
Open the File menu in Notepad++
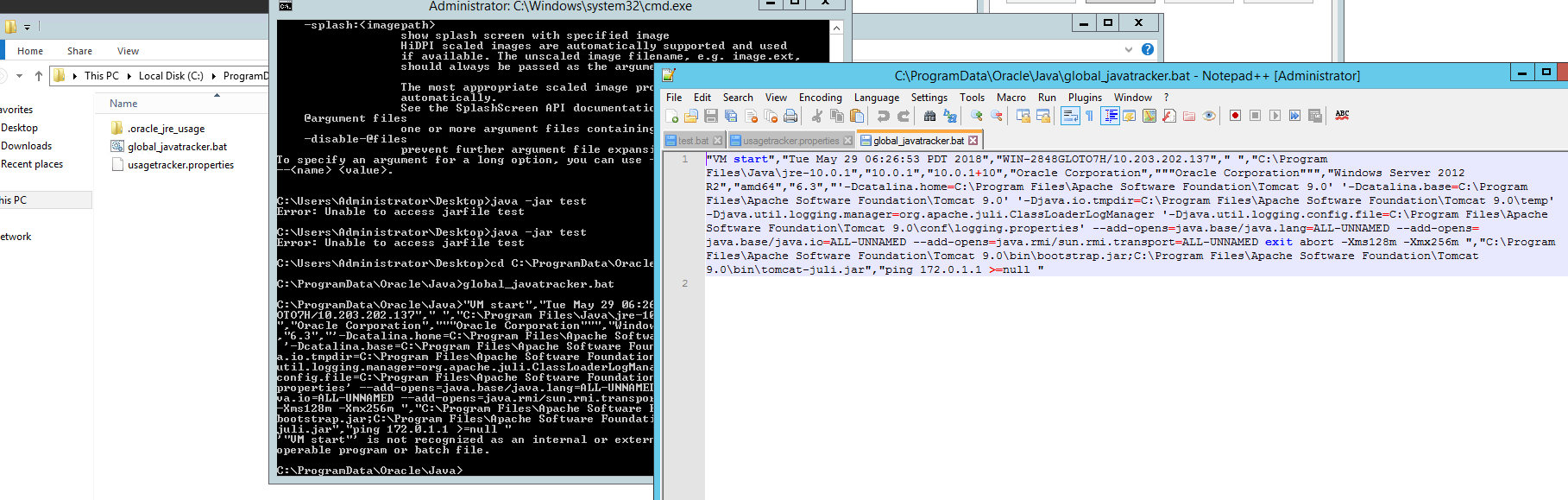coord(674,98)
